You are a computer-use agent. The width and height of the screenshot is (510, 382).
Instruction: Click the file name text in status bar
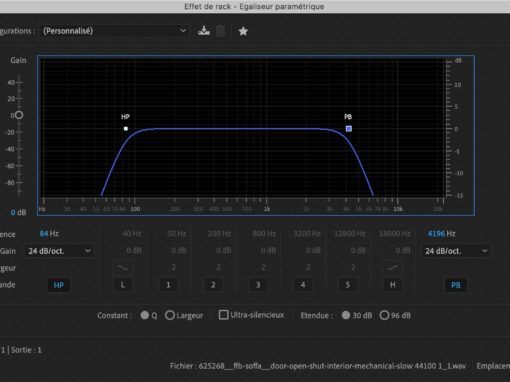pos(318,366)
